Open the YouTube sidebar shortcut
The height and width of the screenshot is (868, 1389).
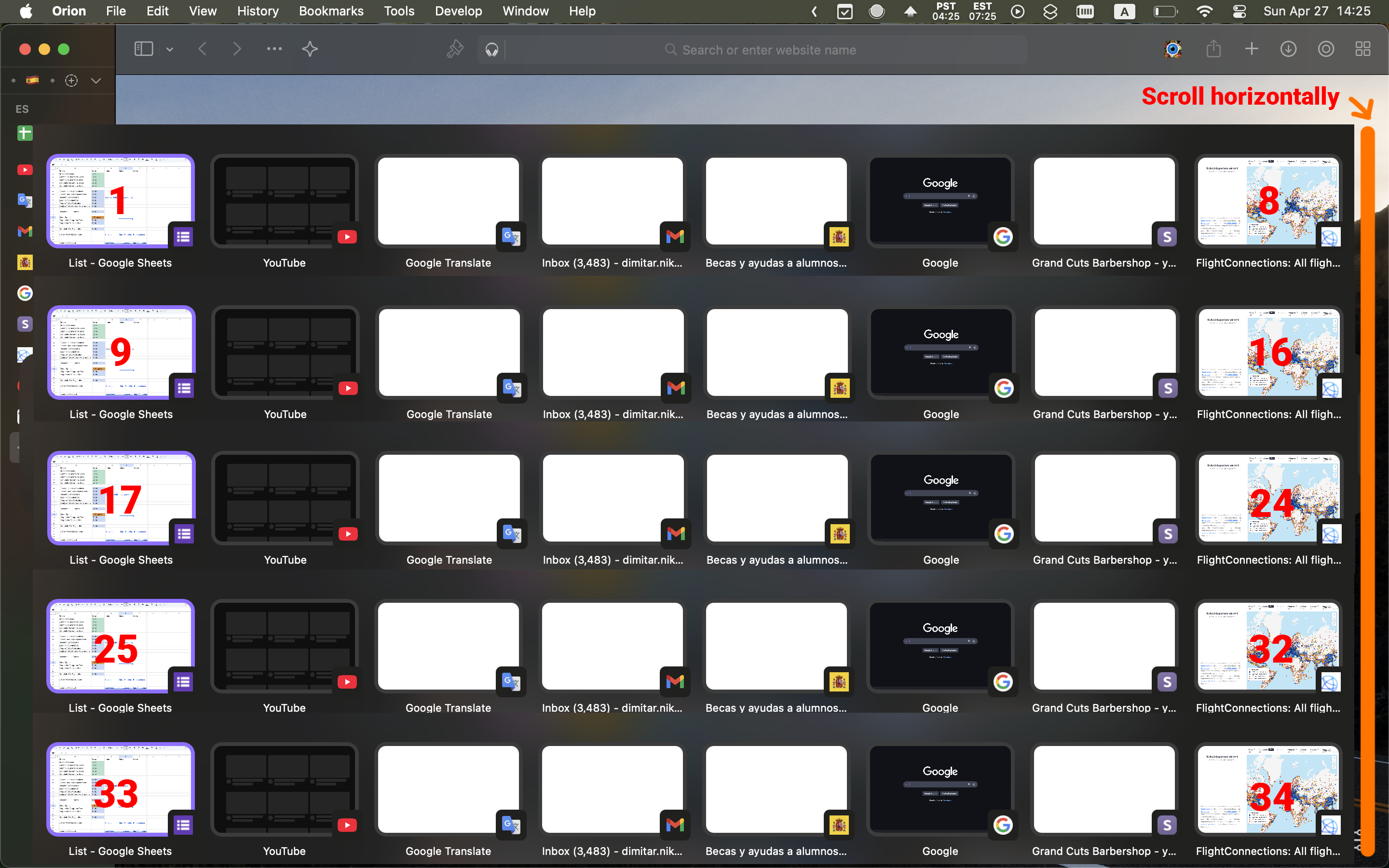point(25,169)
